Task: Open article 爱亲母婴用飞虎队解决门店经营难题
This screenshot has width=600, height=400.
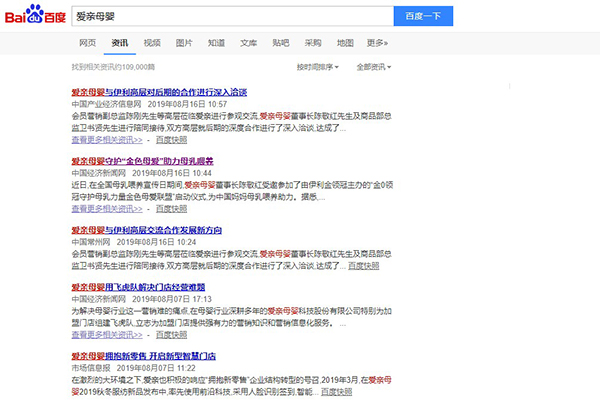Action: click(x=144, y=287)
